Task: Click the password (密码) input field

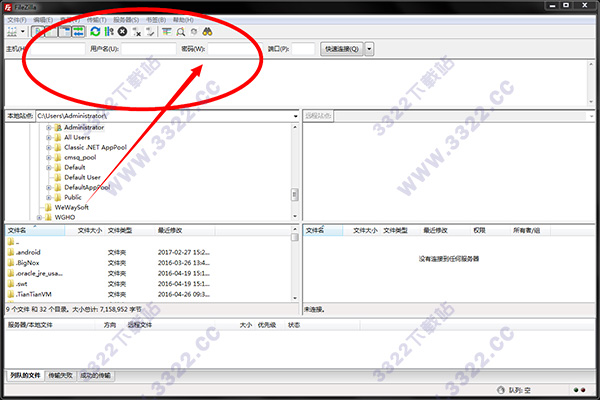Action: (x=234, y=49)
